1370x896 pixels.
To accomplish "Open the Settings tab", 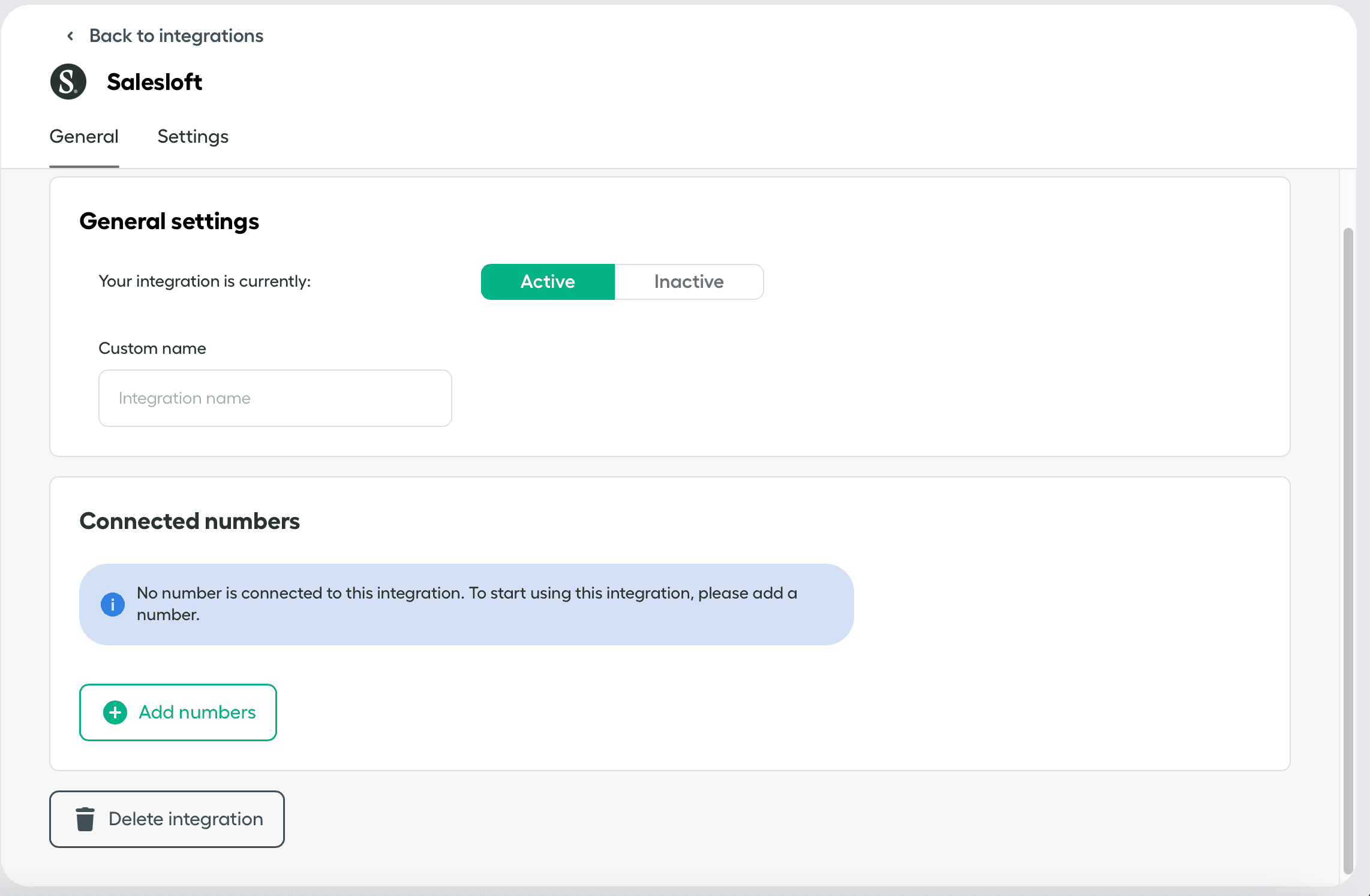I will [x=193, y=137].
